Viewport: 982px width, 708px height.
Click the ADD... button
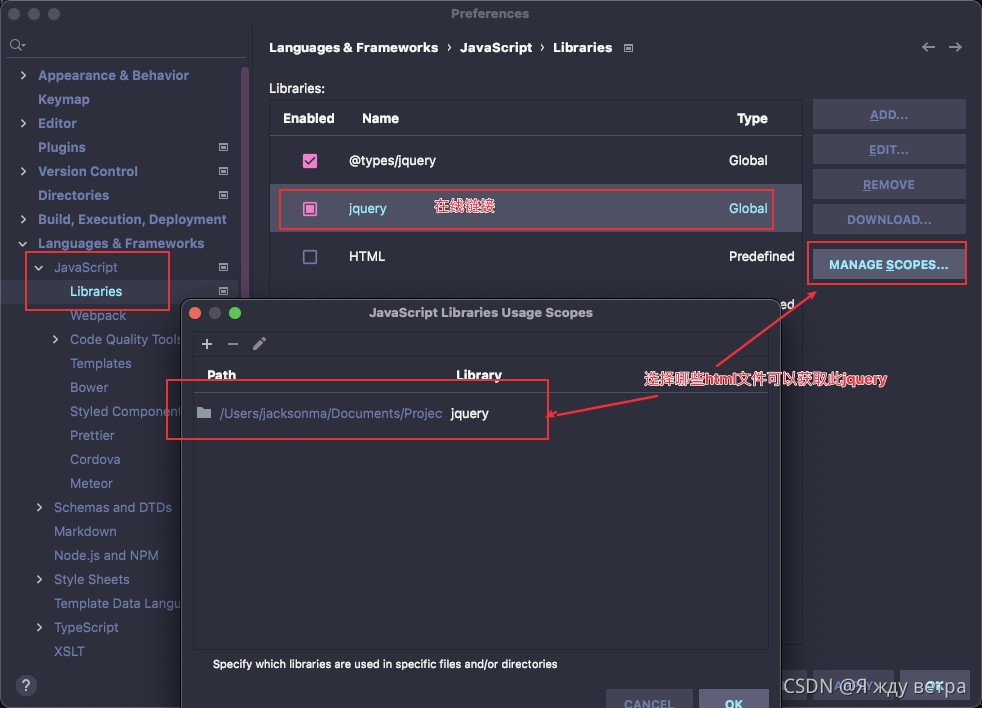[889, 115]
